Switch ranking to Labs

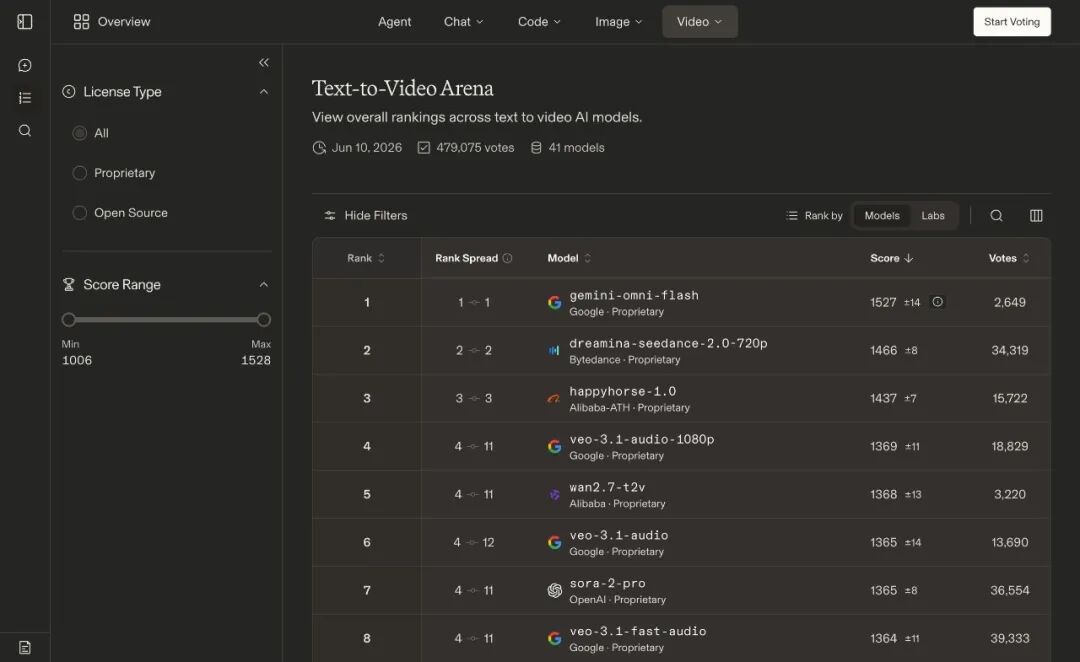click(x=933, y=216)
